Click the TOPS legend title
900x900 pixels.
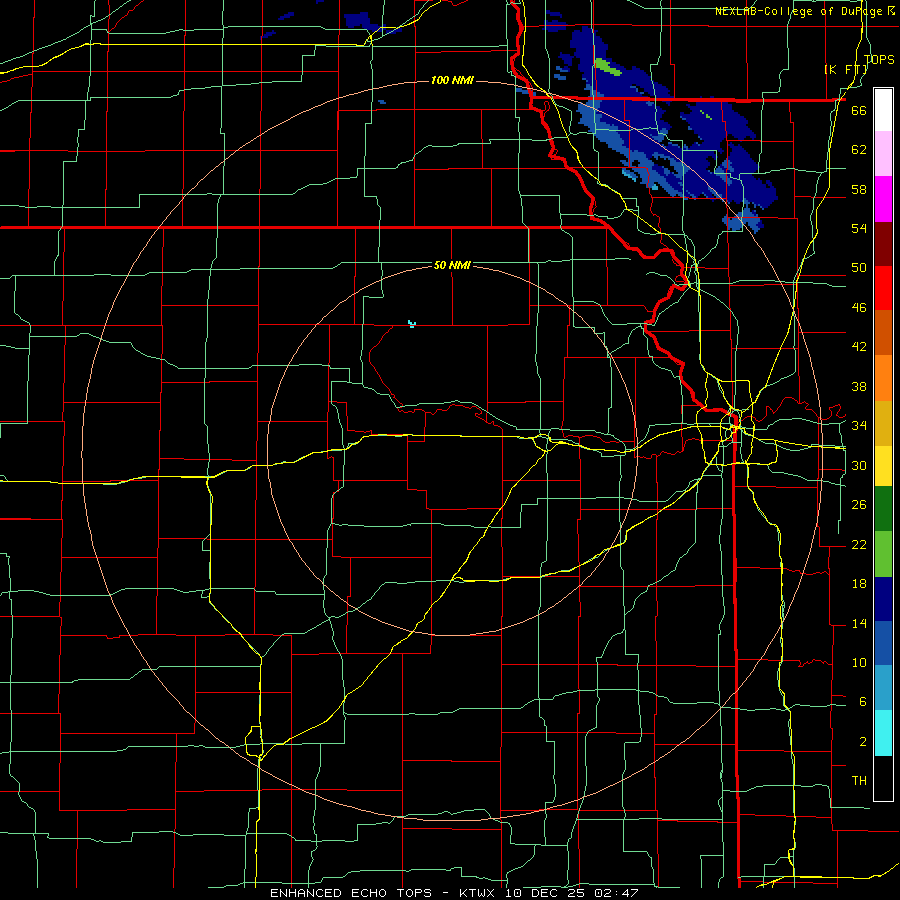pyautogui.click(x=879, y=59)
